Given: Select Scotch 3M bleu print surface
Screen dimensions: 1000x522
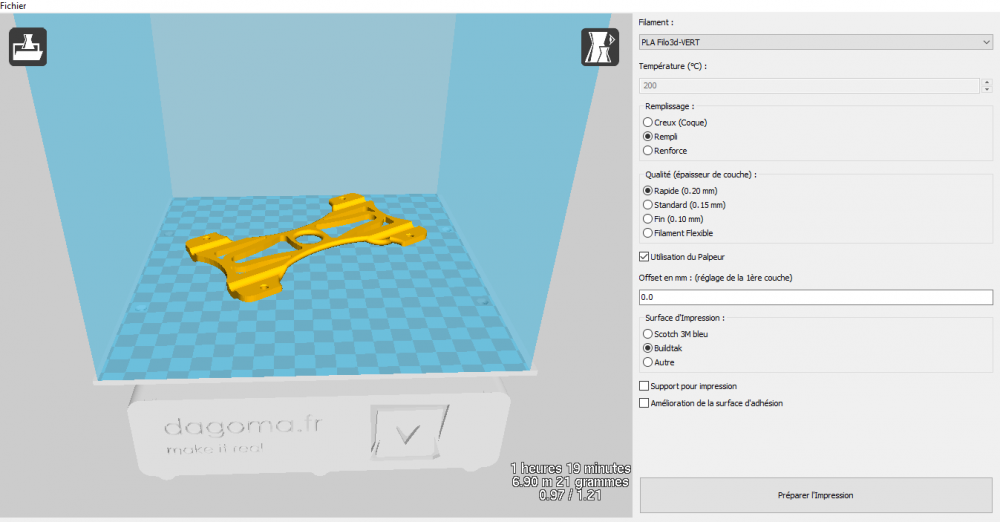Looking at the screenshot, I should point(675,334).
